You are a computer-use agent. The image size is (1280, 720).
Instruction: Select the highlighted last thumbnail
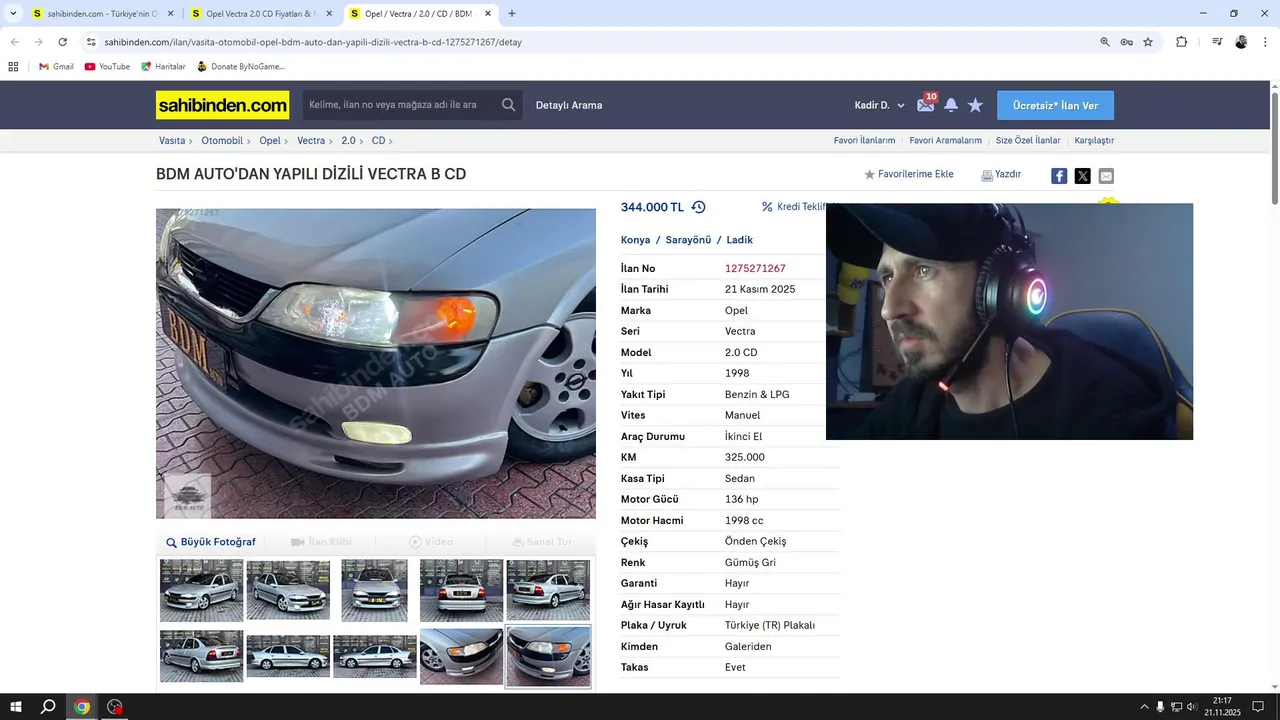pos(548,657)
